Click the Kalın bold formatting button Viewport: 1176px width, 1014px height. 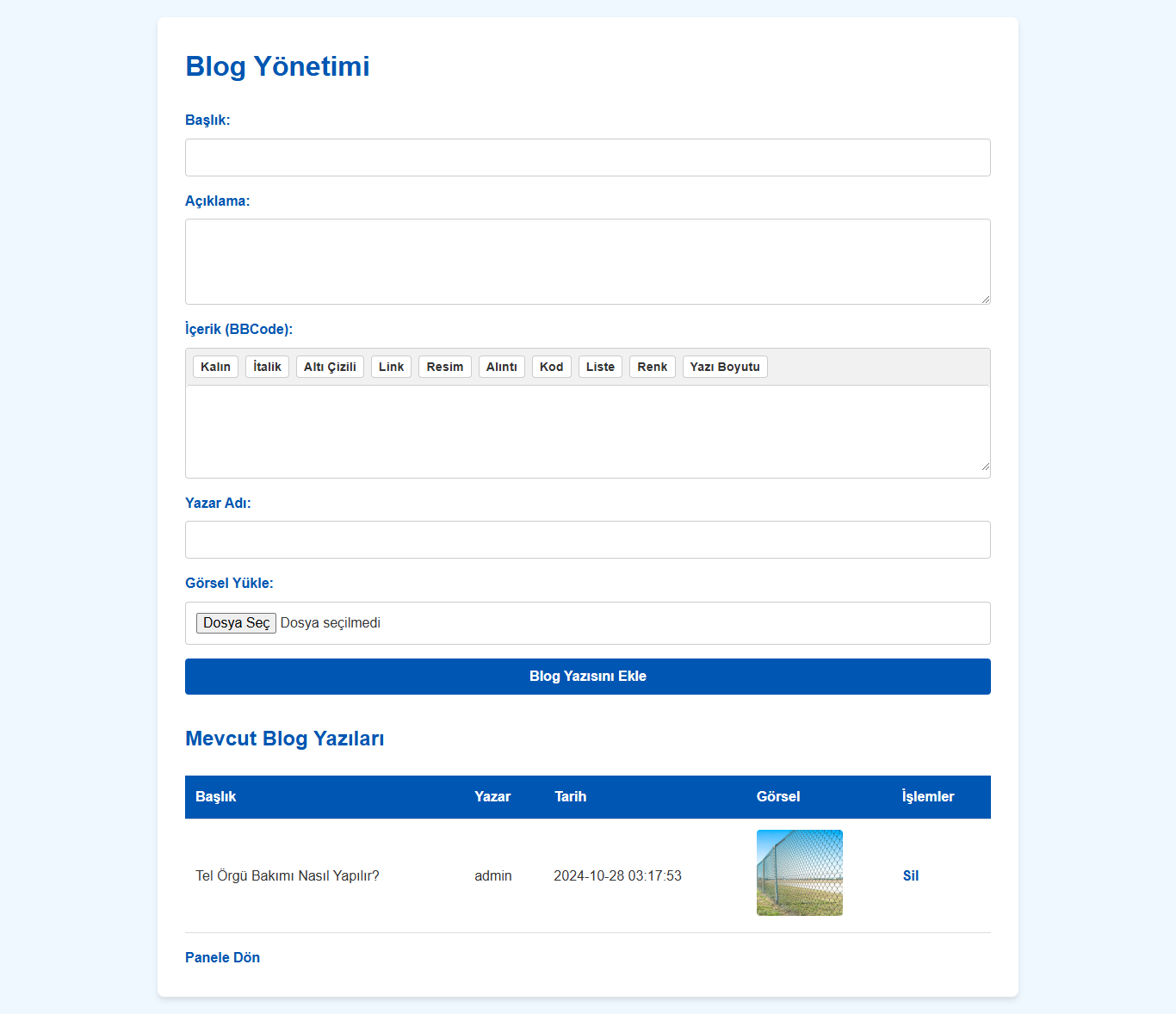[215, 367]
